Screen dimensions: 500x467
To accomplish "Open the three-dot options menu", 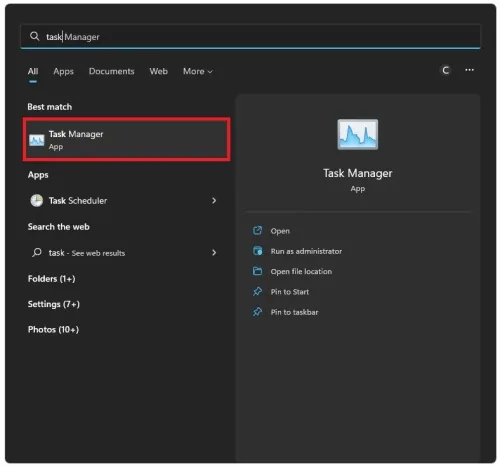I will click(469, 70).
